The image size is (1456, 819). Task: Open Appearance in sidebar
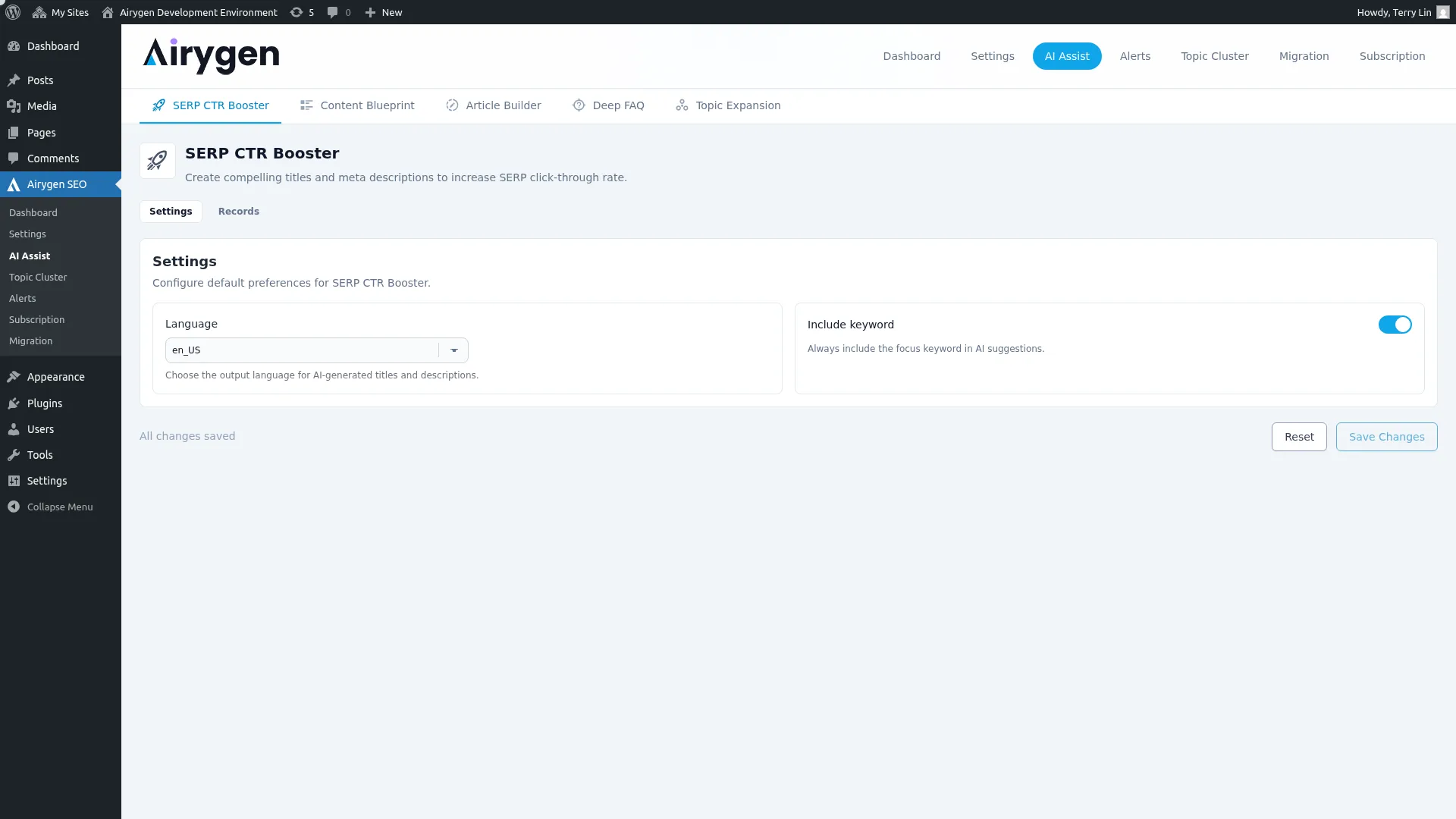click(x=61, y=377)
